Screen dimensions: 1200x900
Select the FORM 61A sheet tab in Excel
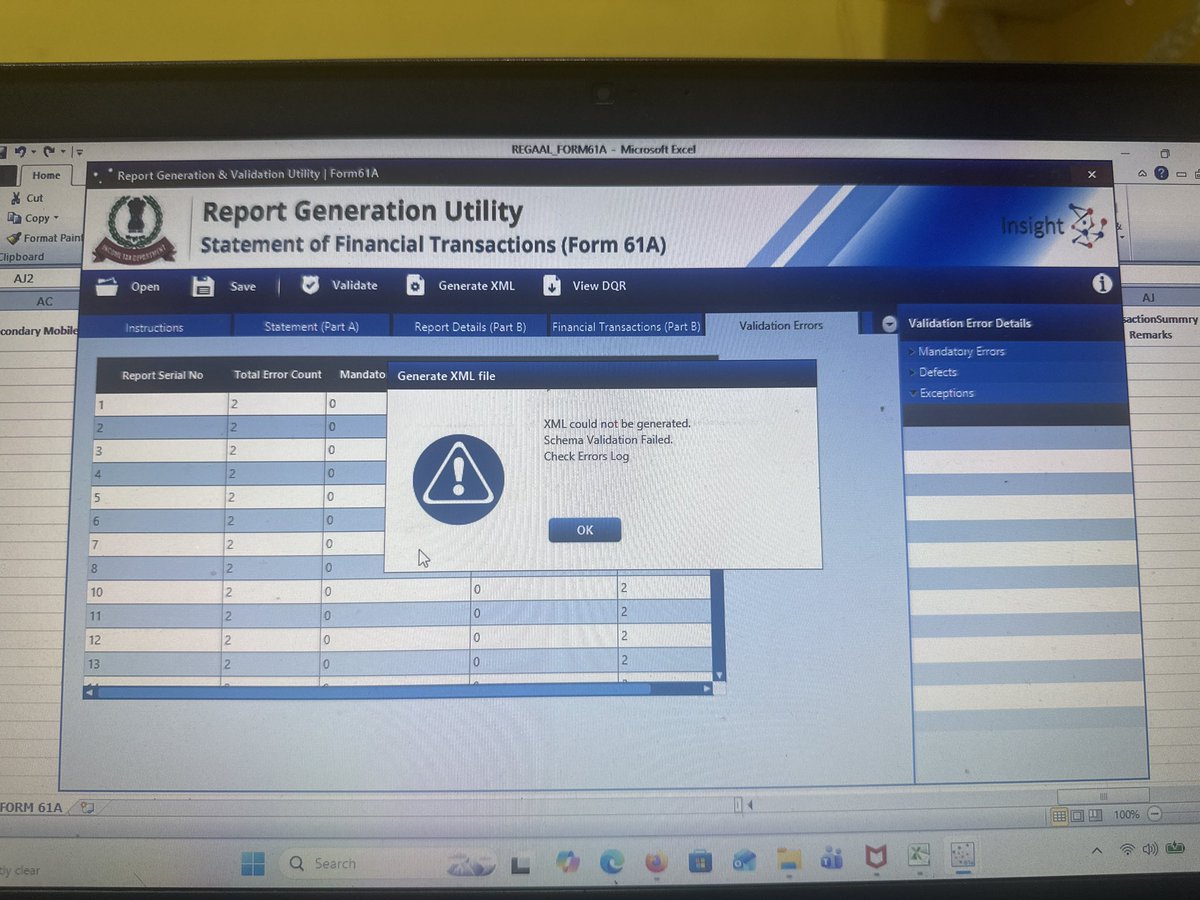click(x=32, y=808)
